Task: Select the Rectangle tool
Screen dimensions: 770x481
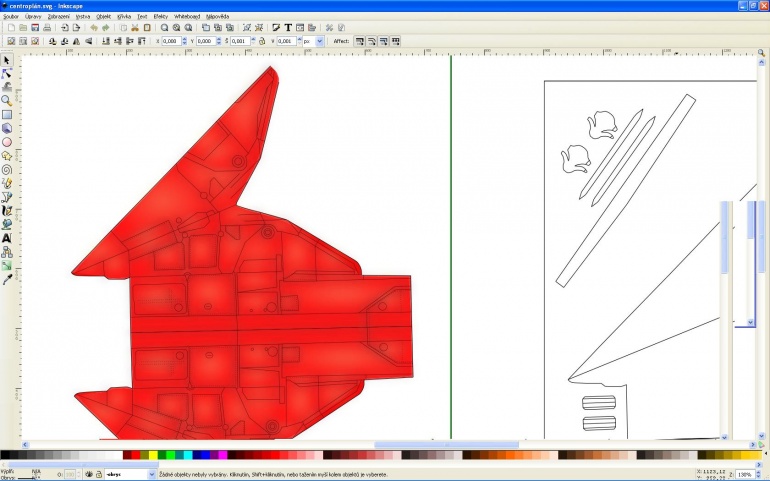Action: tap(6, 114)
